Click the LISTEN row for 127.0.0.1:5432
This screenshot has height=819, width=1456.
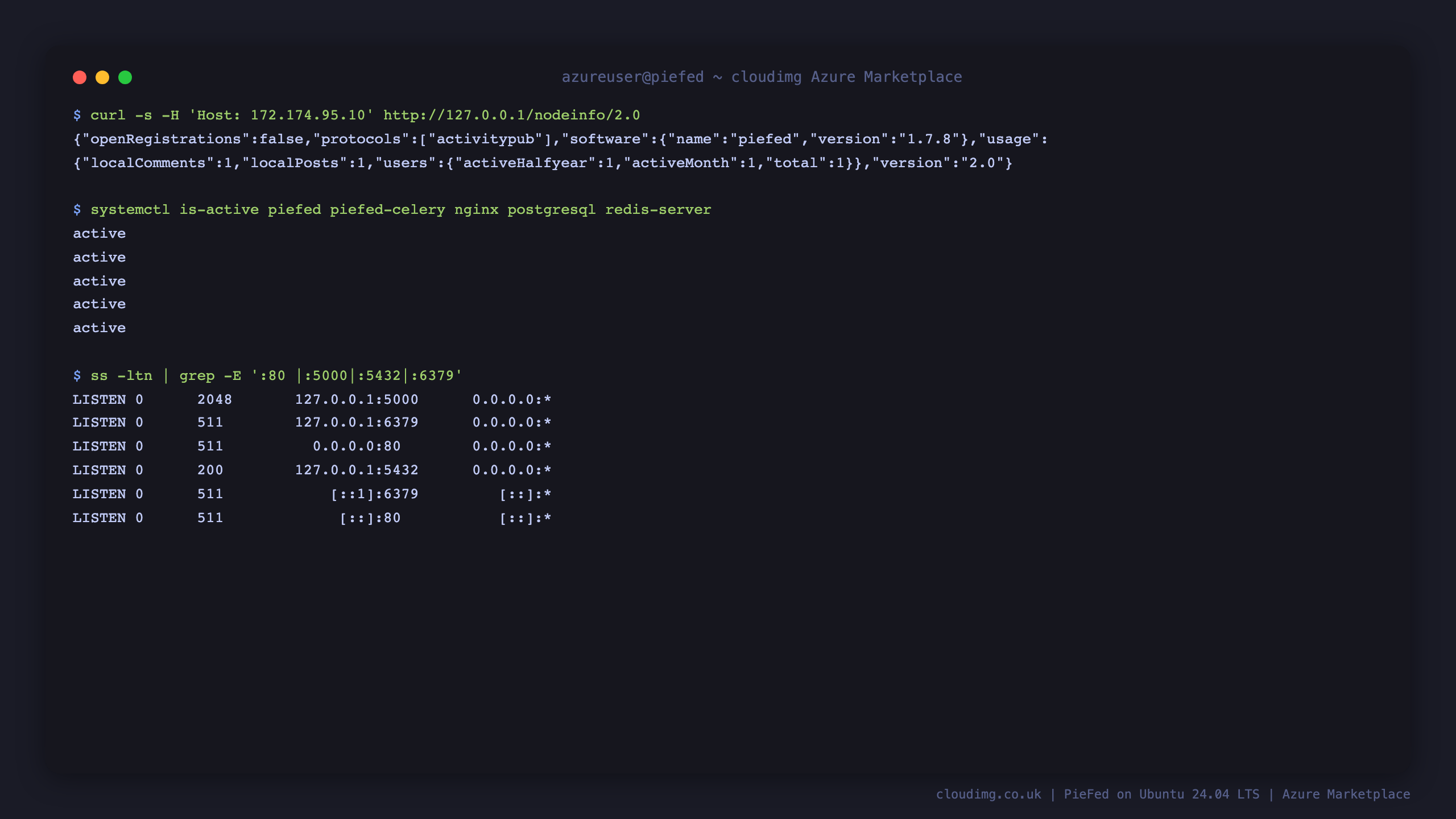(312, 470)
